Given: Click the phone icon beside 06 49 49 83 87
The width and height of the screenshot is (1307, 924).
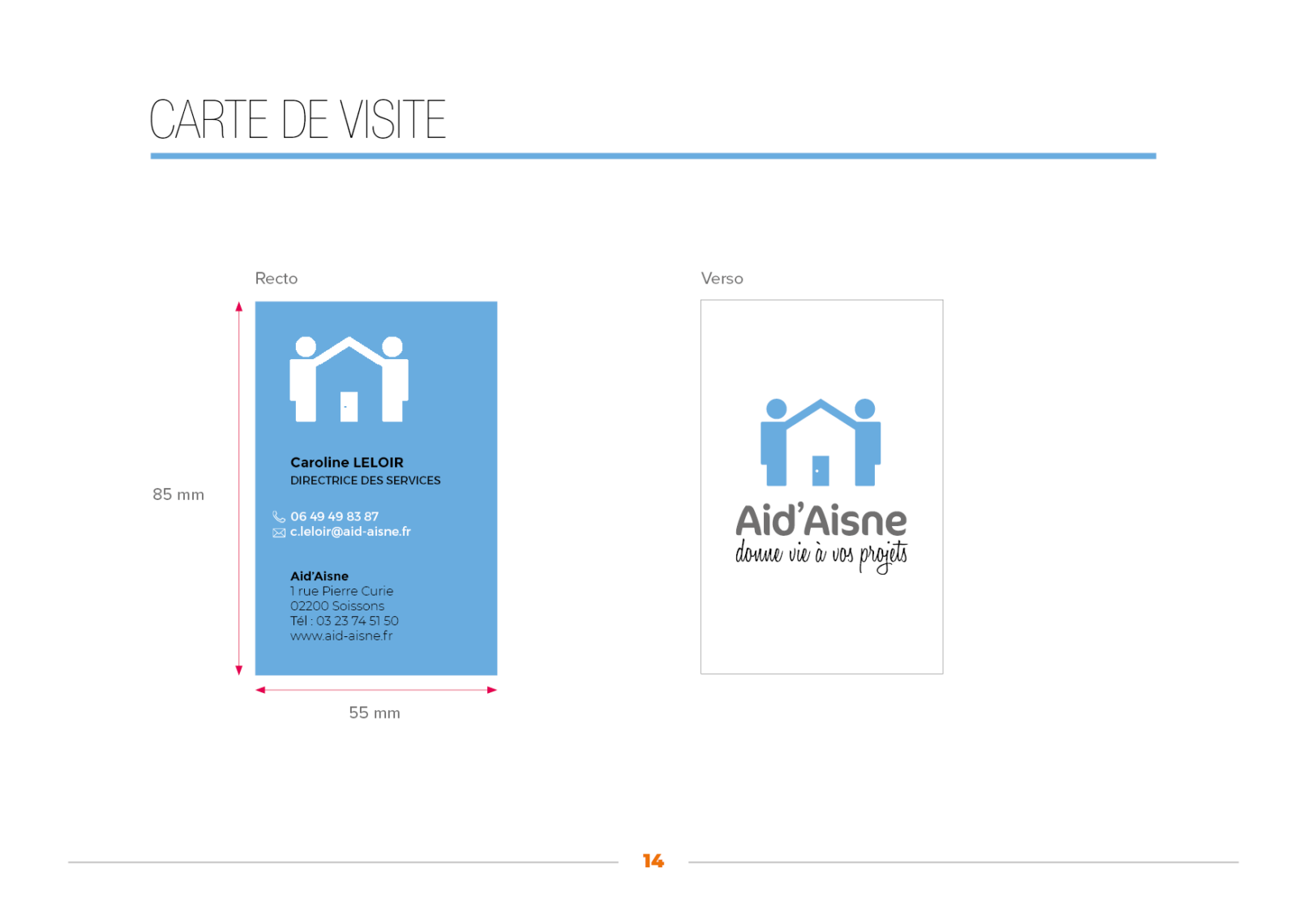Looking at the screenshot, I should (279, 517).
